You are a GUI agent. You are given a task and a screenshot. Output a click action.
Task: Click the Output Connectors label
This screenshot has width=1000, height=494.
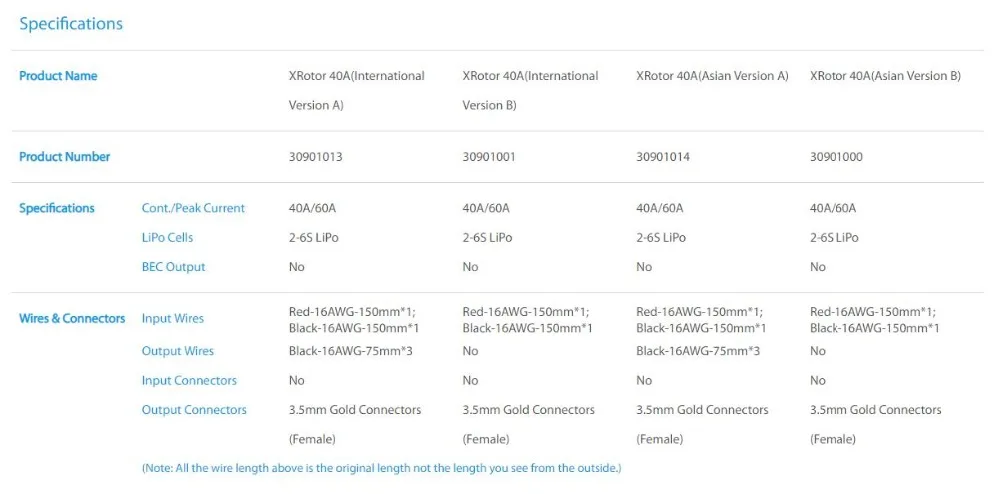pos(194,410)
